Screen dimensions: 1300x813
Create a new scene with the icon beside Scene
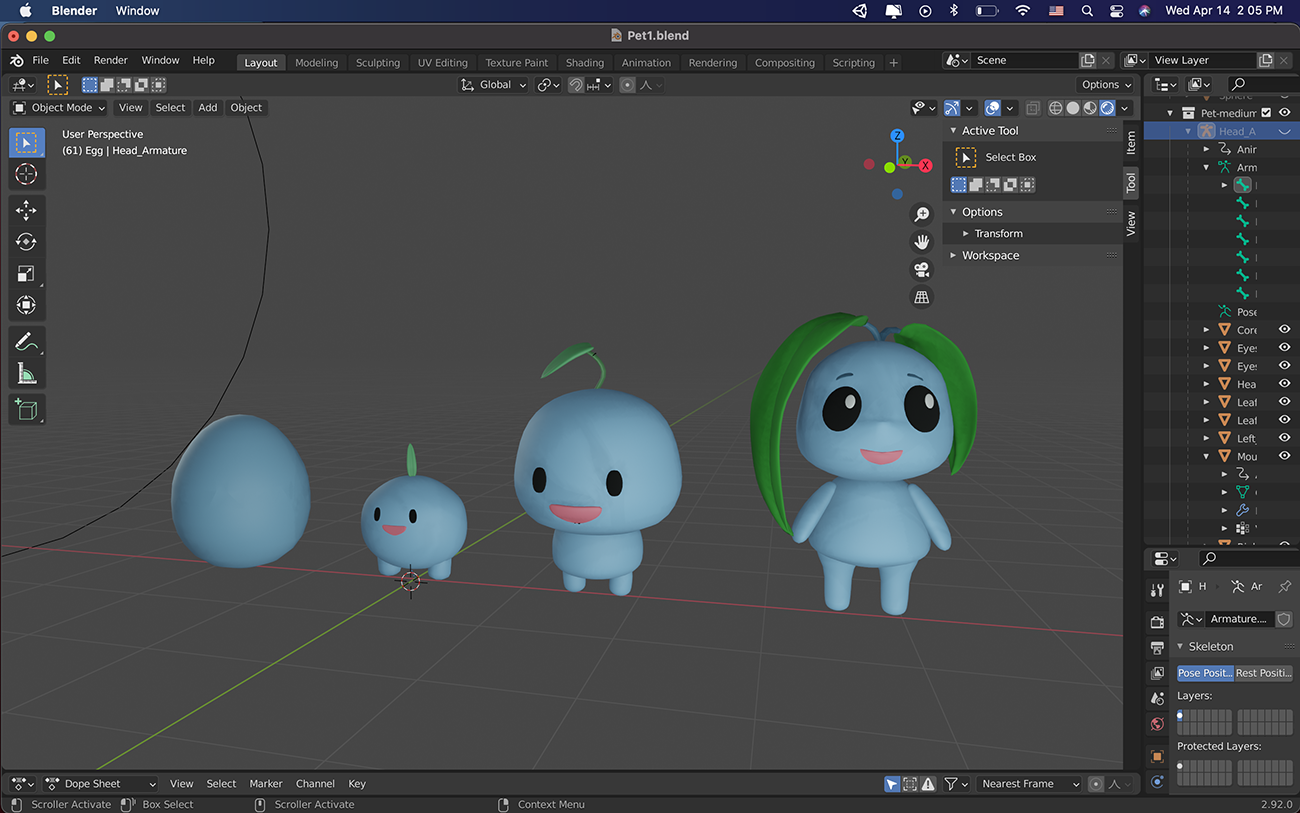[1088, 60]
